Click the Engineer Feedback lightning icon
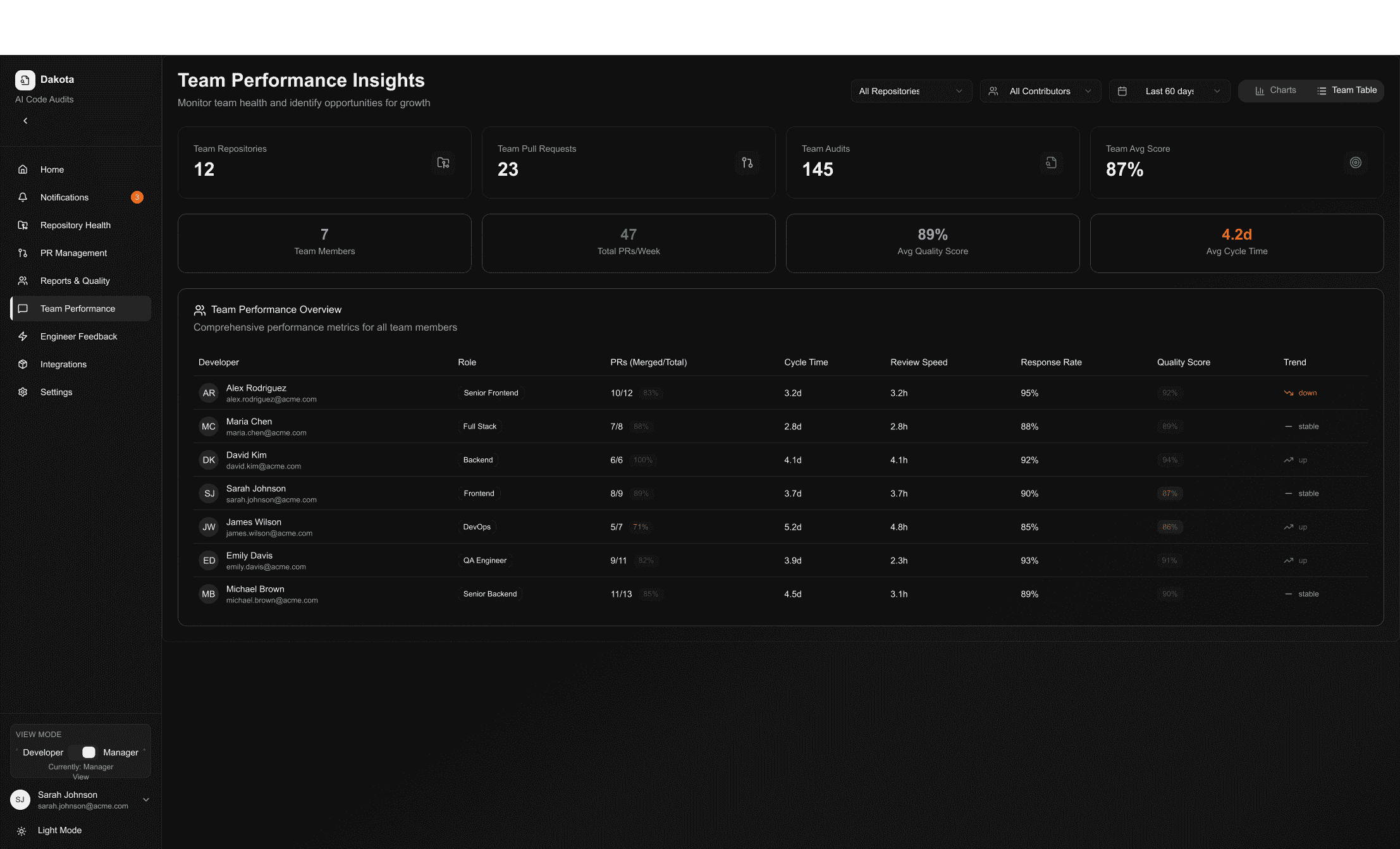Screen dimensions: 1400x849 coord(23,336)
